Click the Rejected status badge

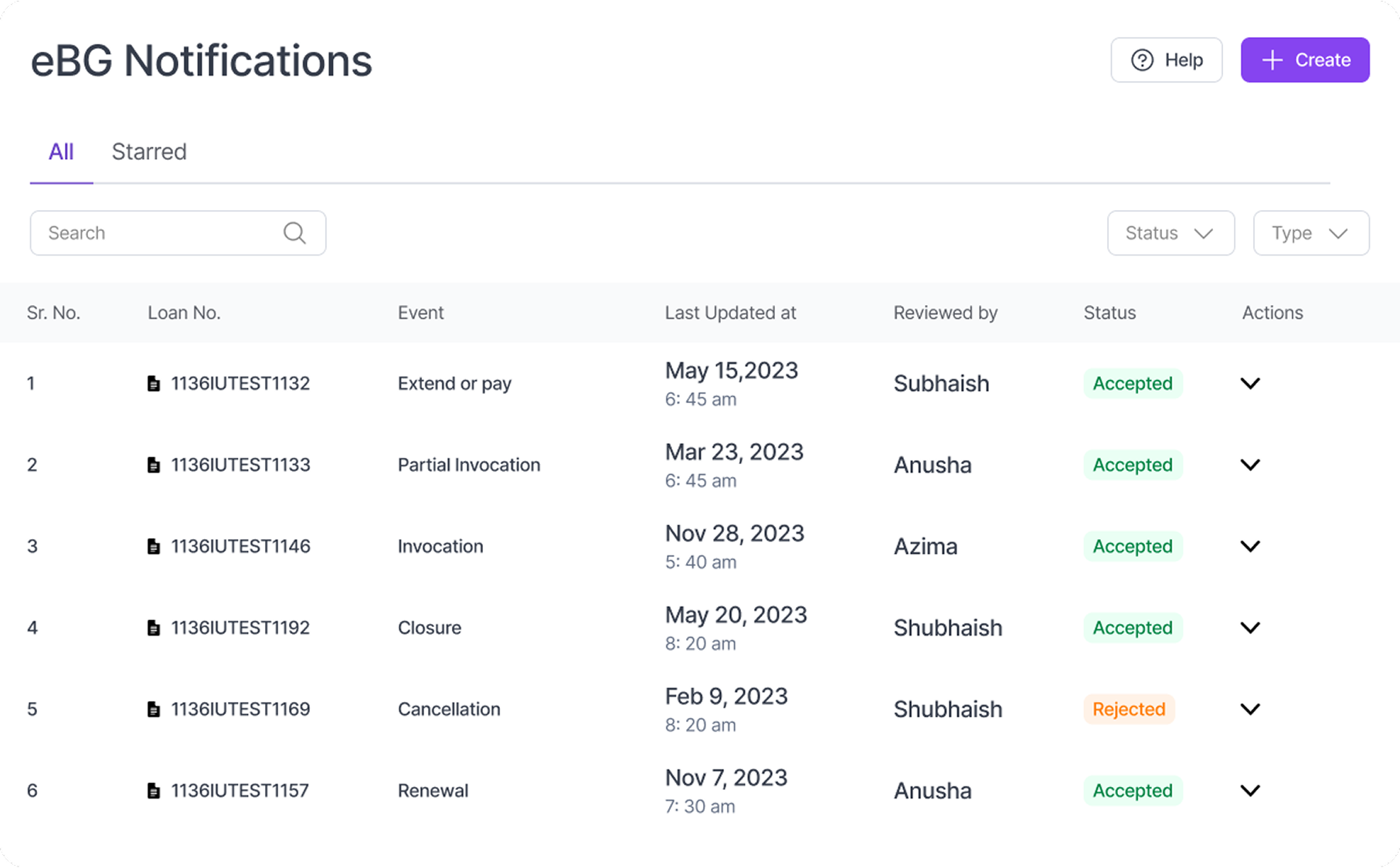point(1128,709)
